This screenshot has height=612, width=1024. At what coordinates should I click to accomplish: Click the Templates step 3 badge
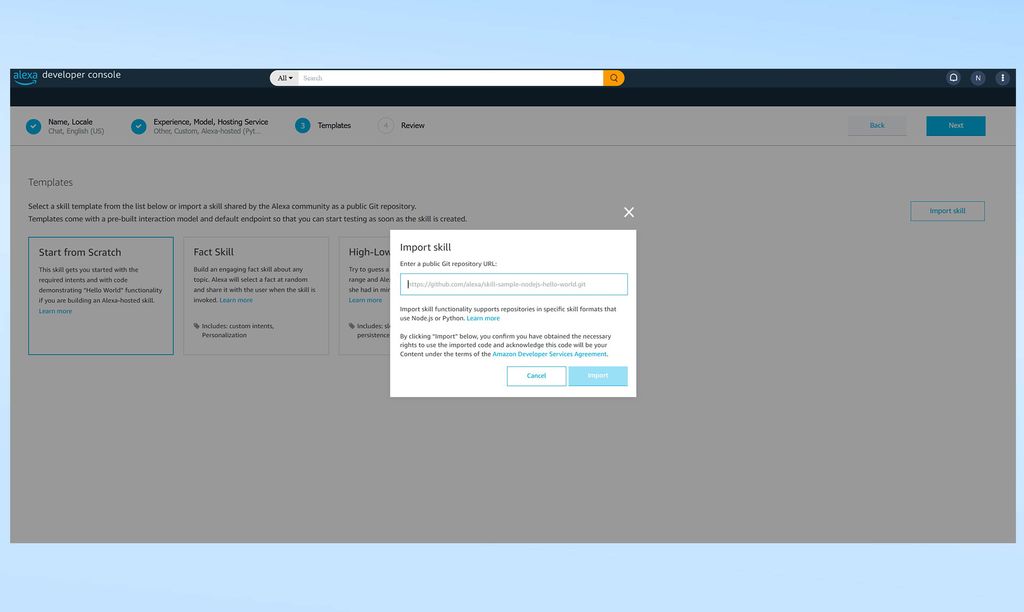303,126
